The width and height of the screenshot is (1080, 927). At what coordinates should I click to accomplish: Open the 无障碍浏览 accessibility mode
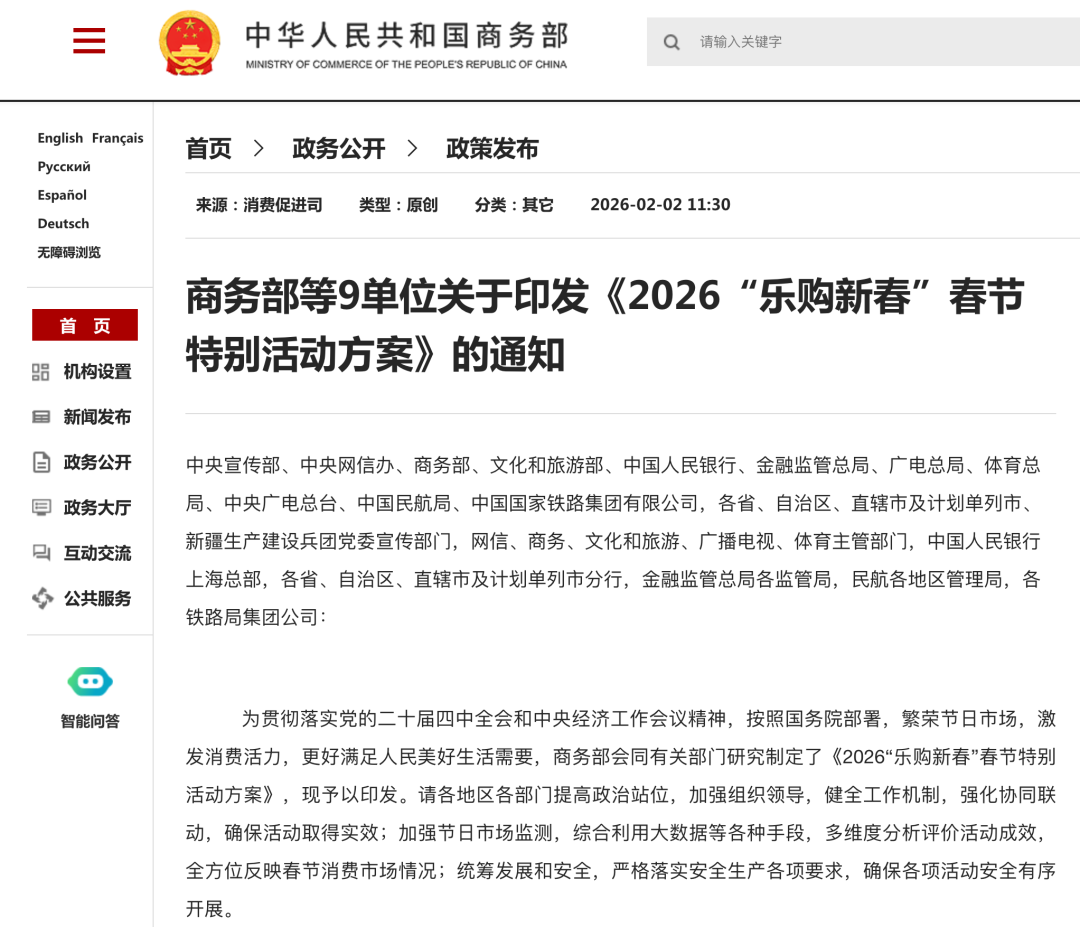pos(68,252)
